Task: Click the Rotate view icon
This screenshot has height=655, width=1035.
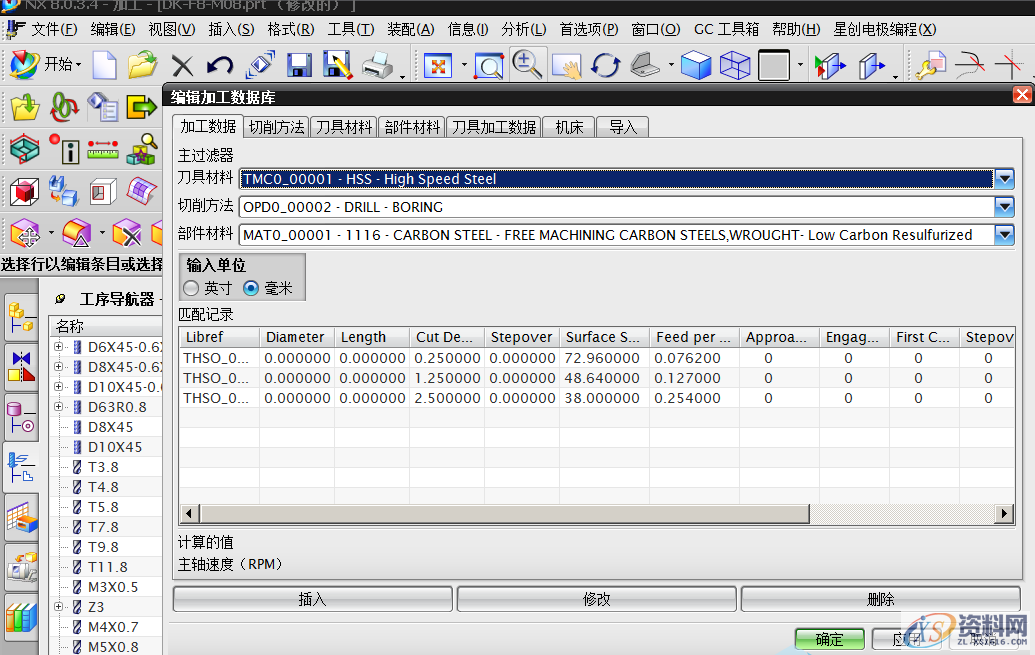Action: point(606,66)
